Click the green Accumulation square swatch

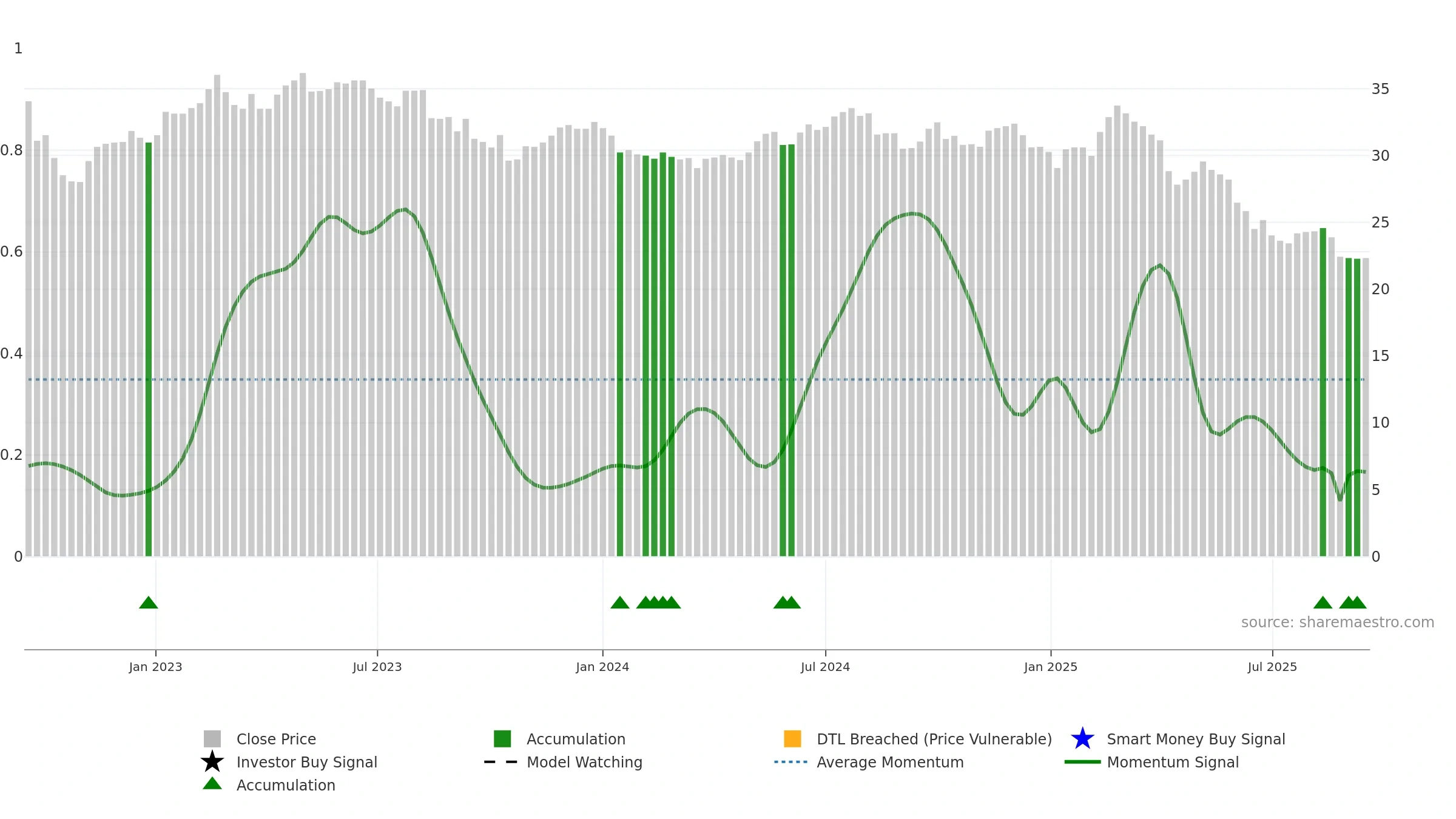click(502, 739)
